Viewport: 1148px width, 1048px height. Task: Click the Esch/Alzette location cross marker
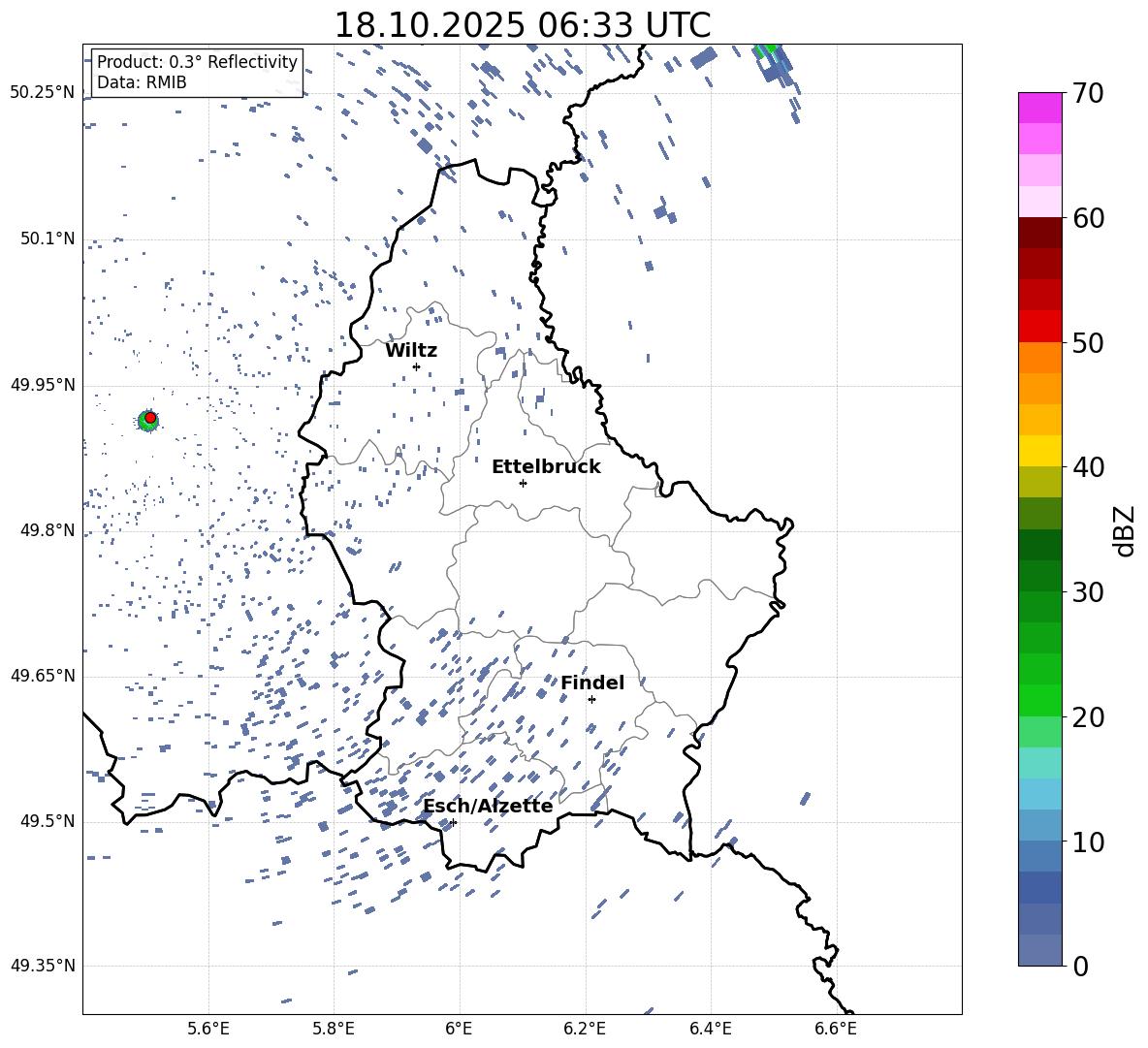point(453,822)
